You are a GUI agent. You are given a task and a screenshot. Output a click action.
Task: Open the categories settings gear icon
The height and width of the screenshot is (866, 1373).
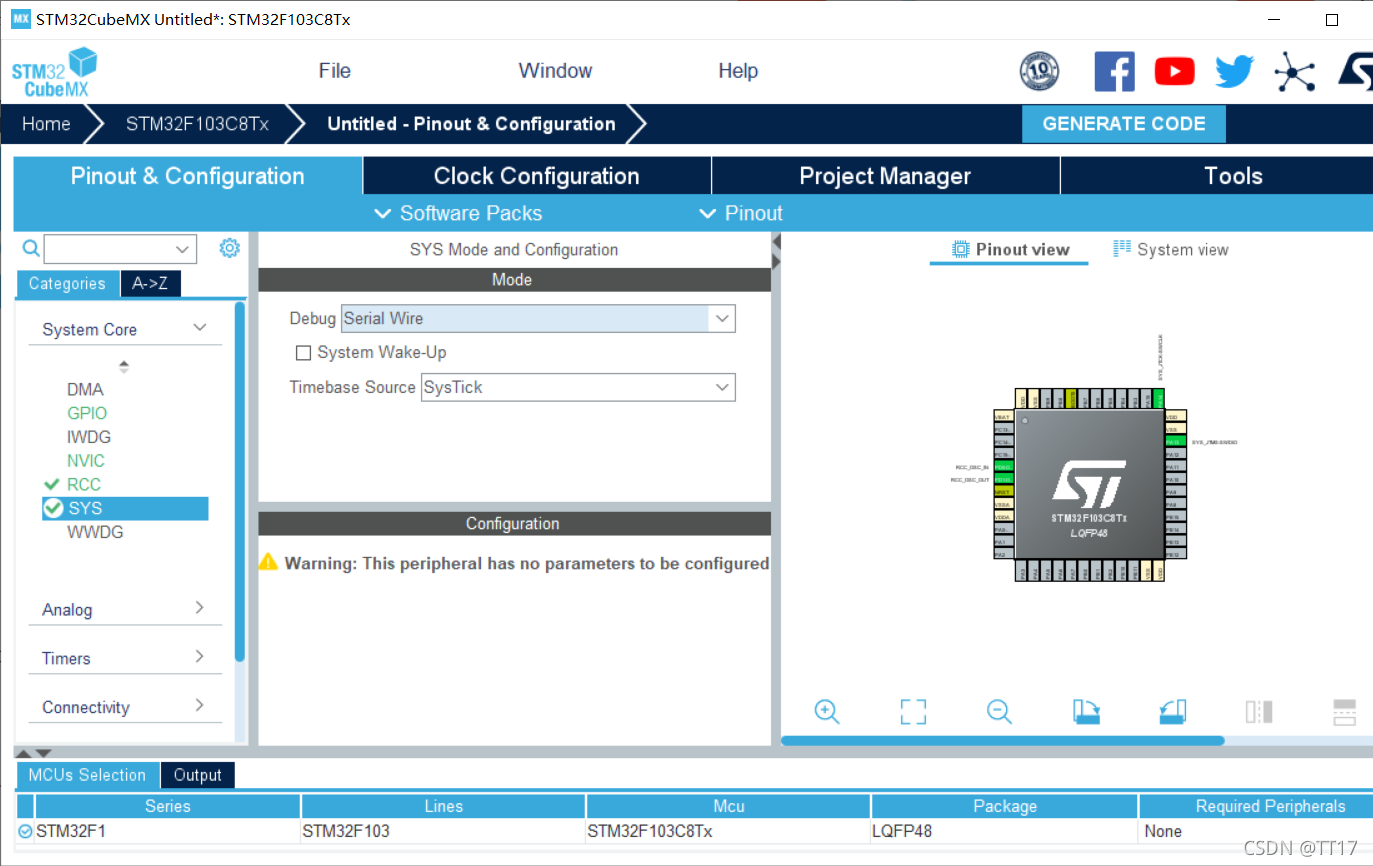pyautogui.click(x=229, y=248)
